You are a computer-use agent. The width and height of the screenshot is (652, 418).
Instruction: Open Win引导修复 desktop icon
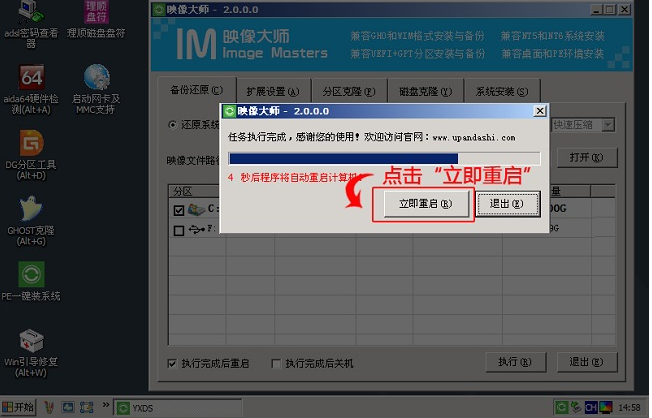click(31, 353)
